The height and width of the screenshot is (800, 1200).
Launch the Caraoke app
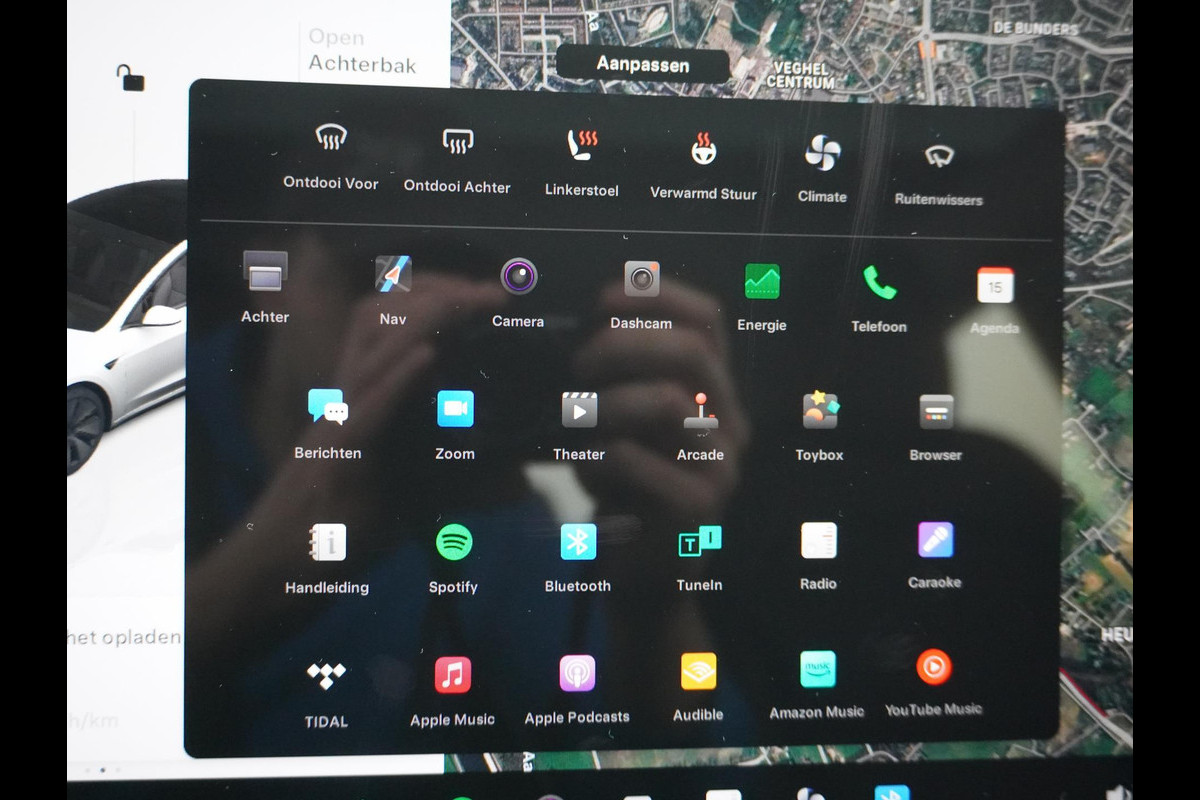936,540
